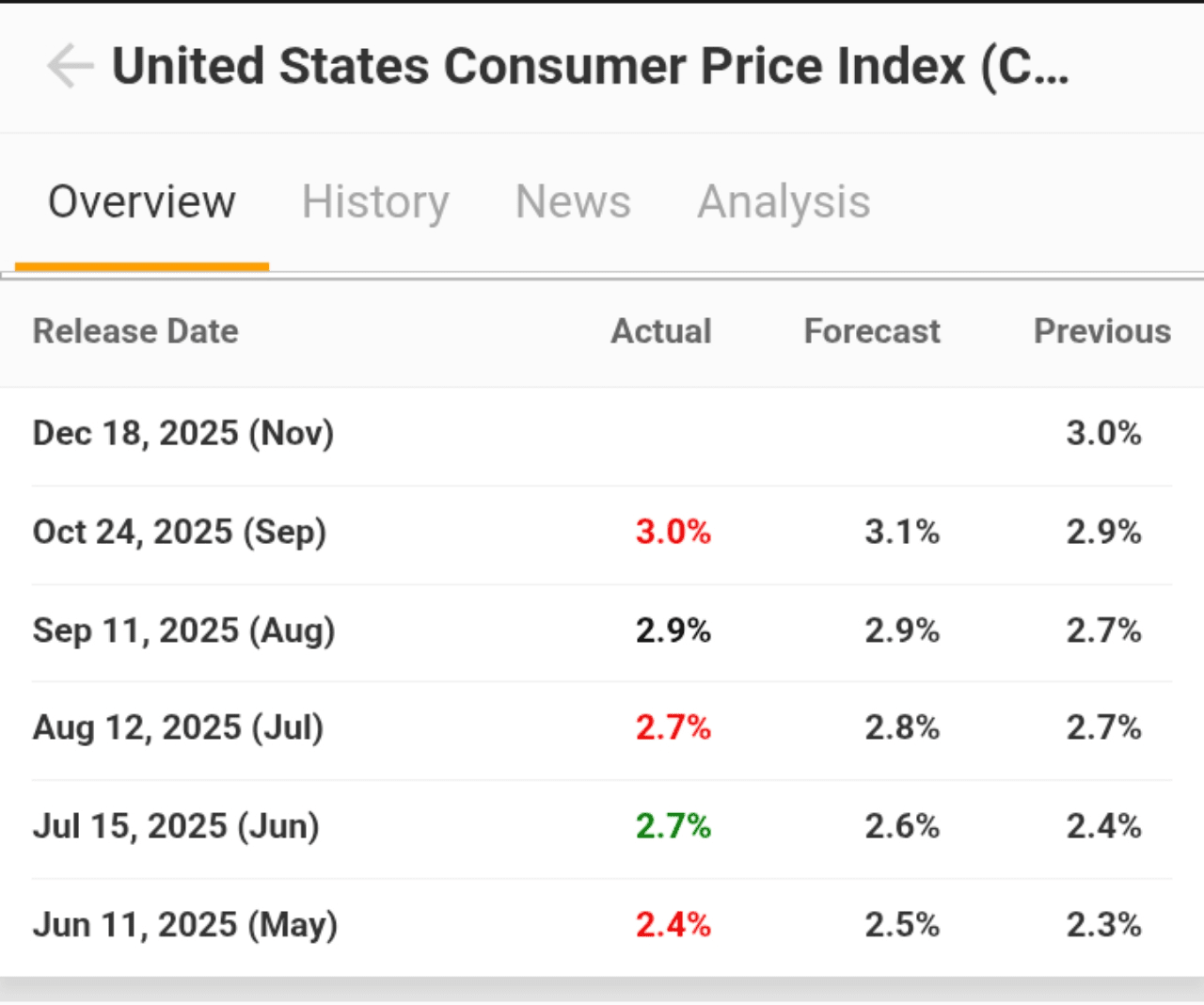This screenshot has width=1204, height=1005.
Task: Click the red 2.4% actual value
Action: point(673,925)
